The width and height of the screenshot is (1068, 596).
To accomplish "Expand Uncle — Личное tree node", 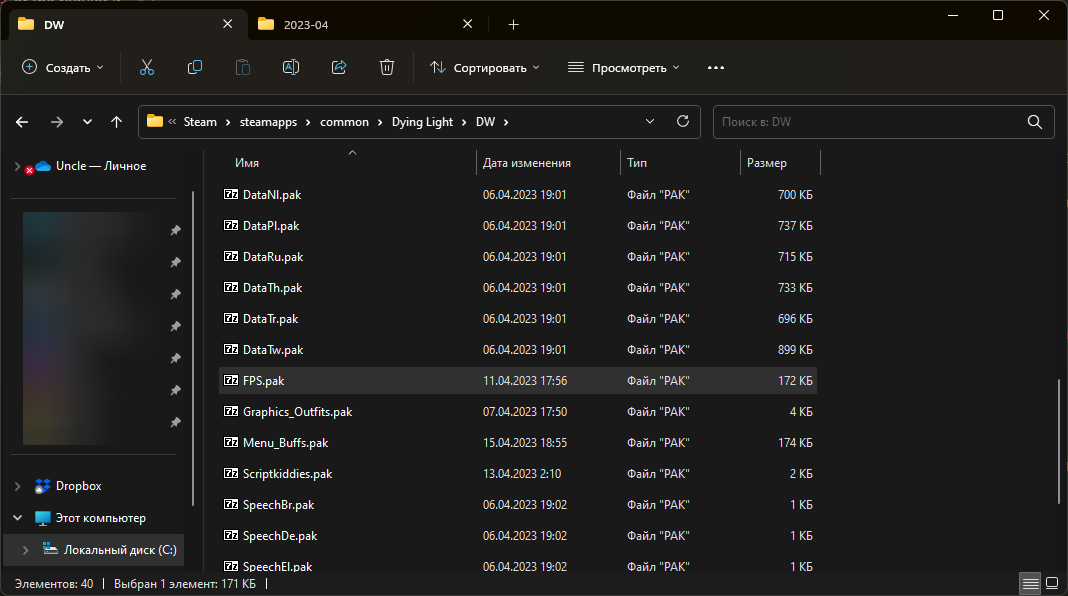I will [x=18, y=166].
